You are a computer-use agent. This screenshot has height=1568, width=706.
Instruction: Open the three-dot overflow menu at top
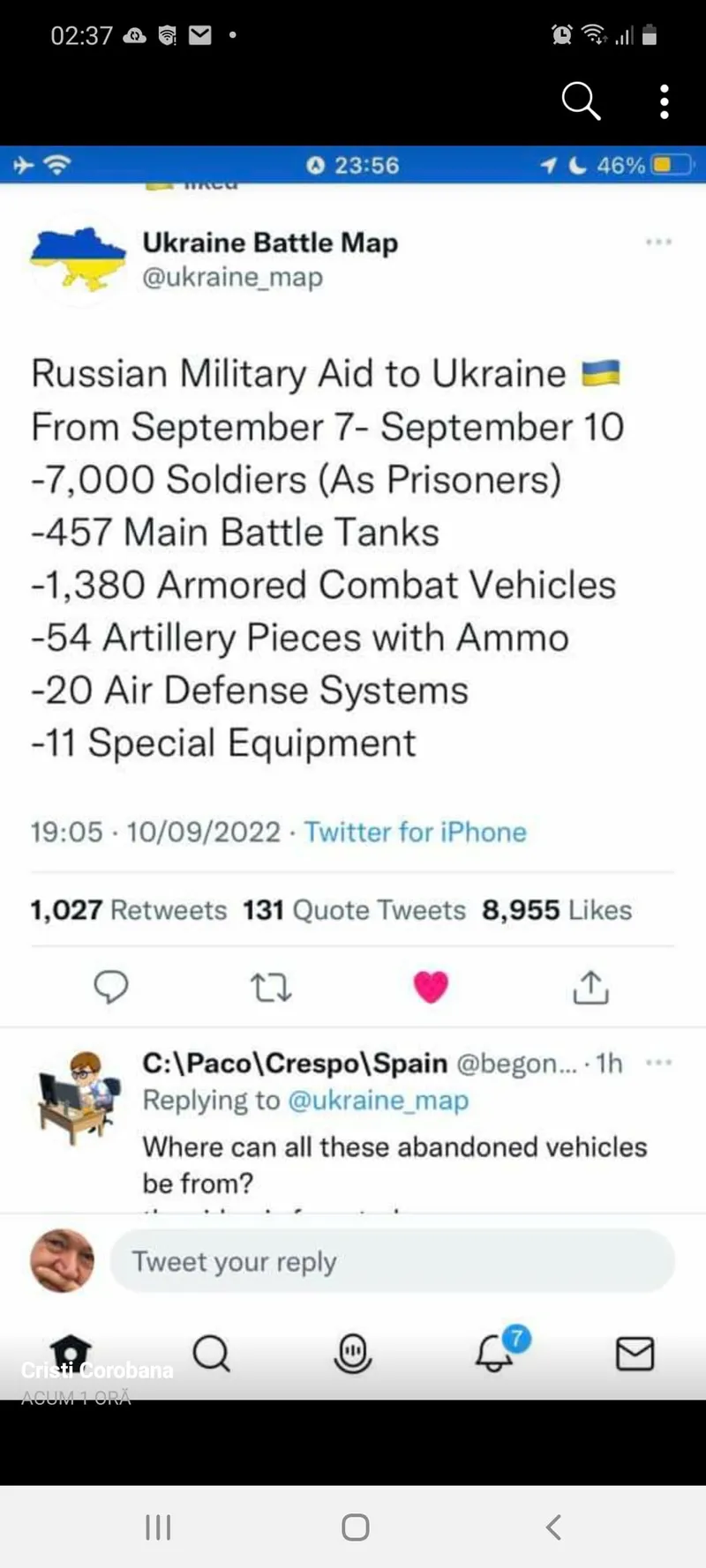[665, 101]
